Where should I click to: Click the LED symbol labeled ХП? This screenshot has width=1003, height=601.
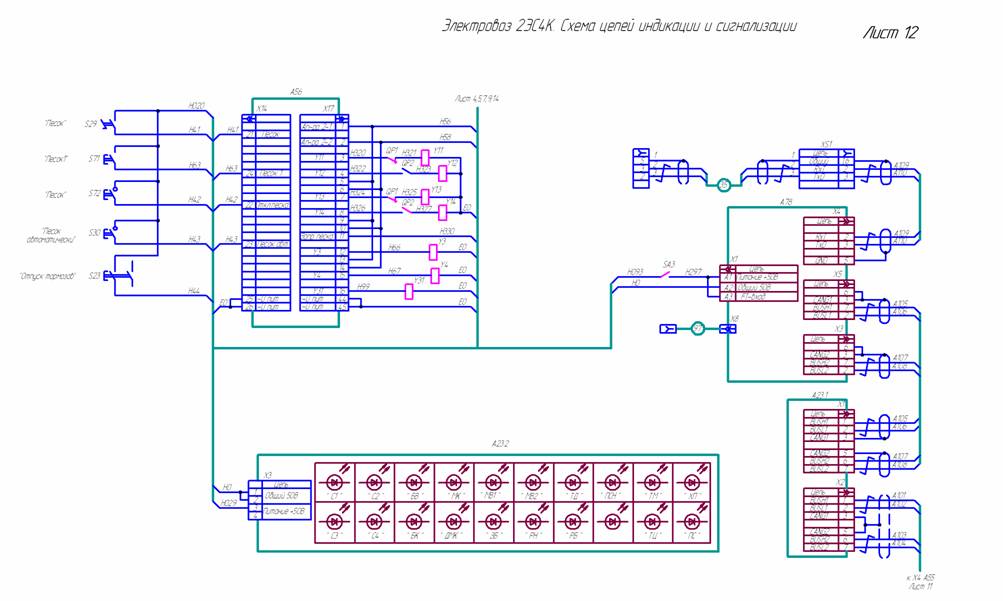(x=691, y=481)
